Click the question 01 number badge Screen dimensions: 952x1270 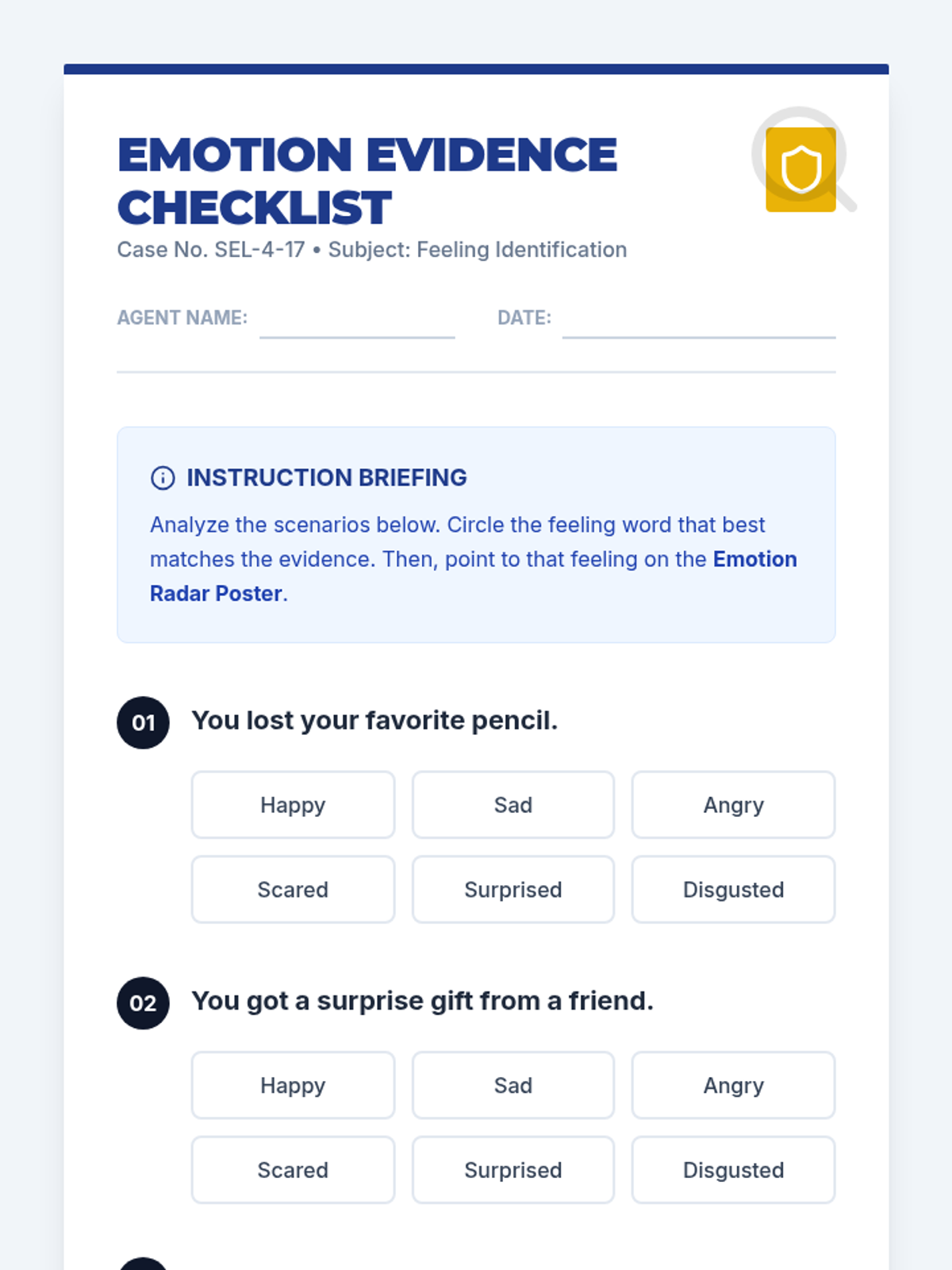coord(143,722)
